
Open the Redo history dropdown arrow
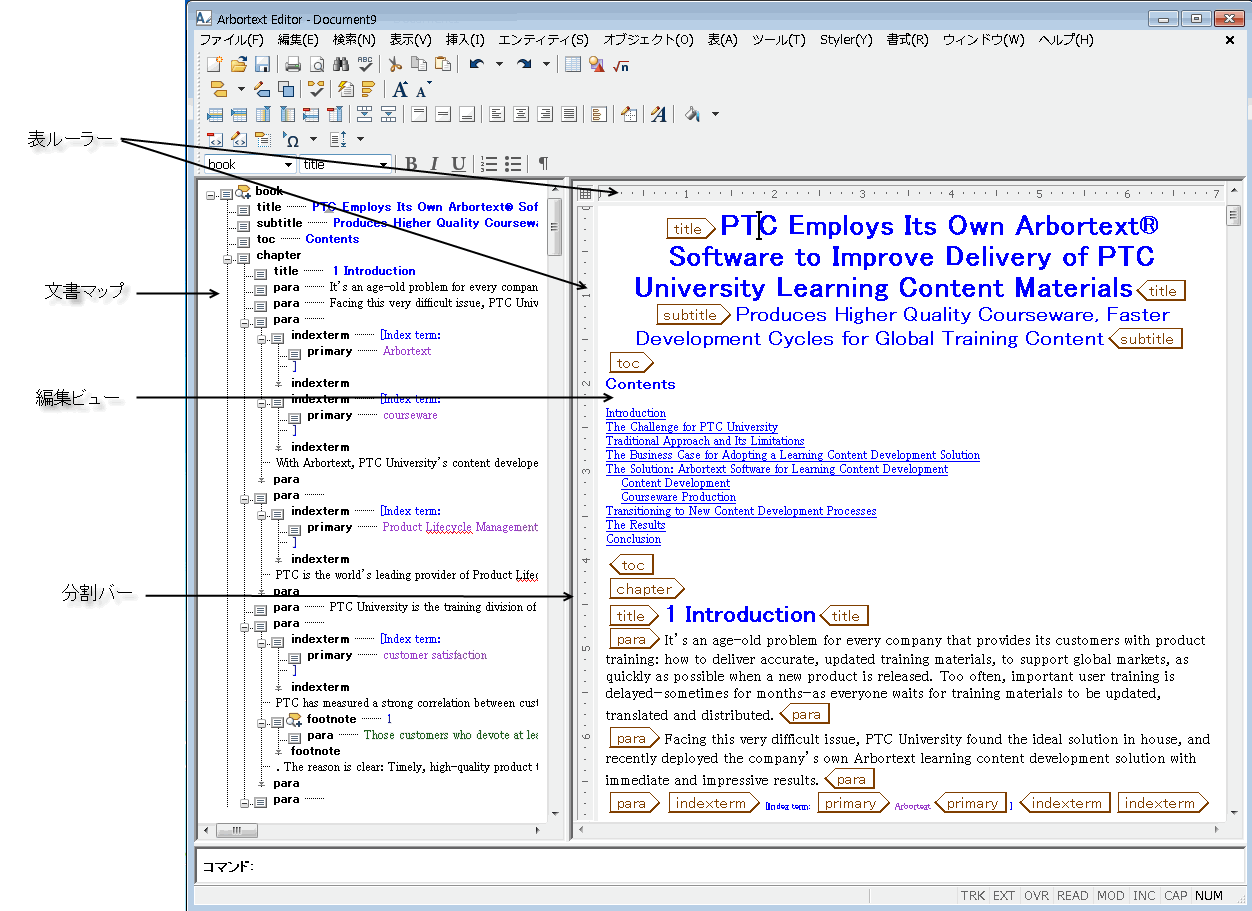pos(546,65)
